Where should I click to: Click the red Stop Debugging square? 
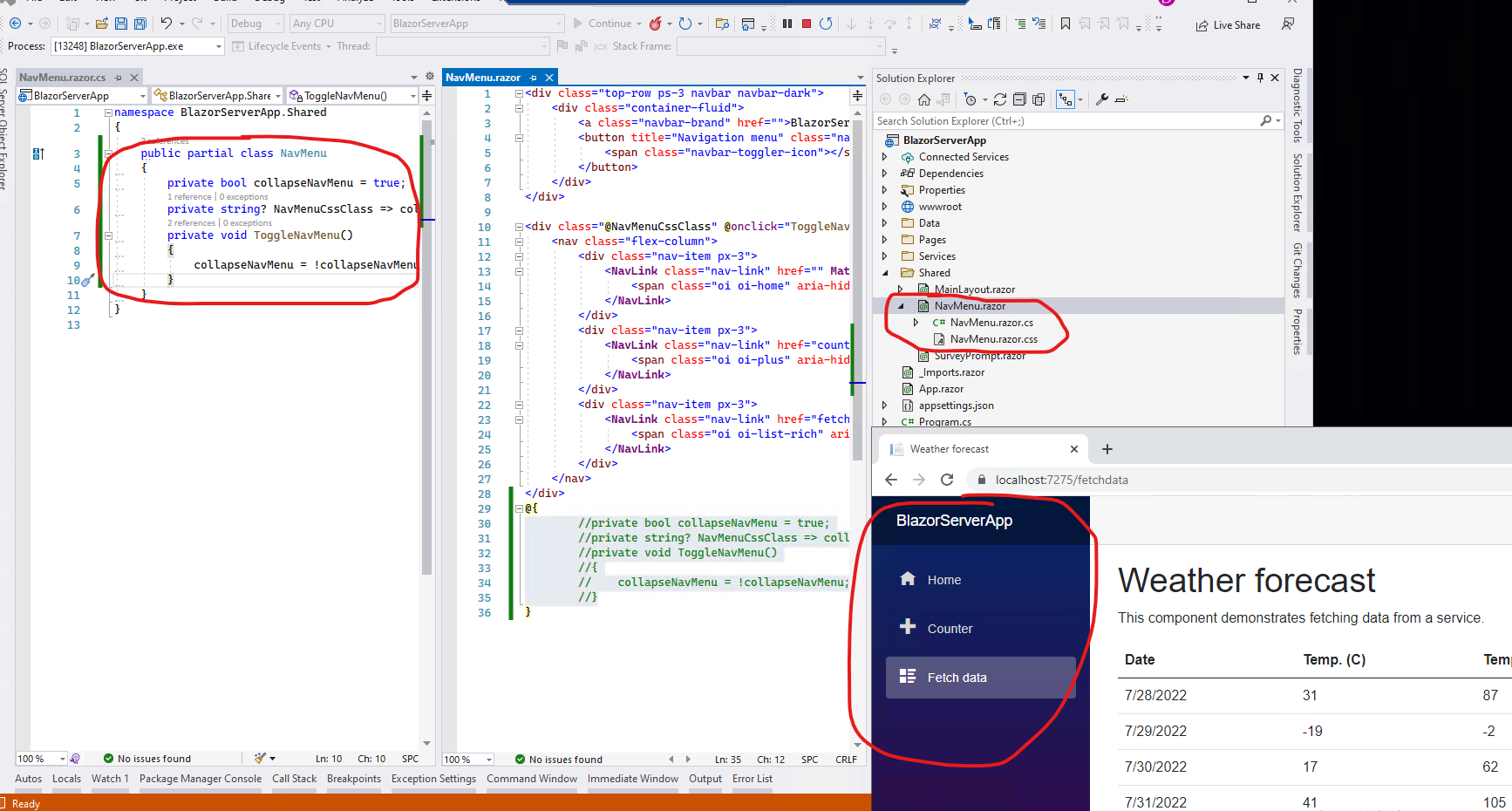[x=807, y=24]
